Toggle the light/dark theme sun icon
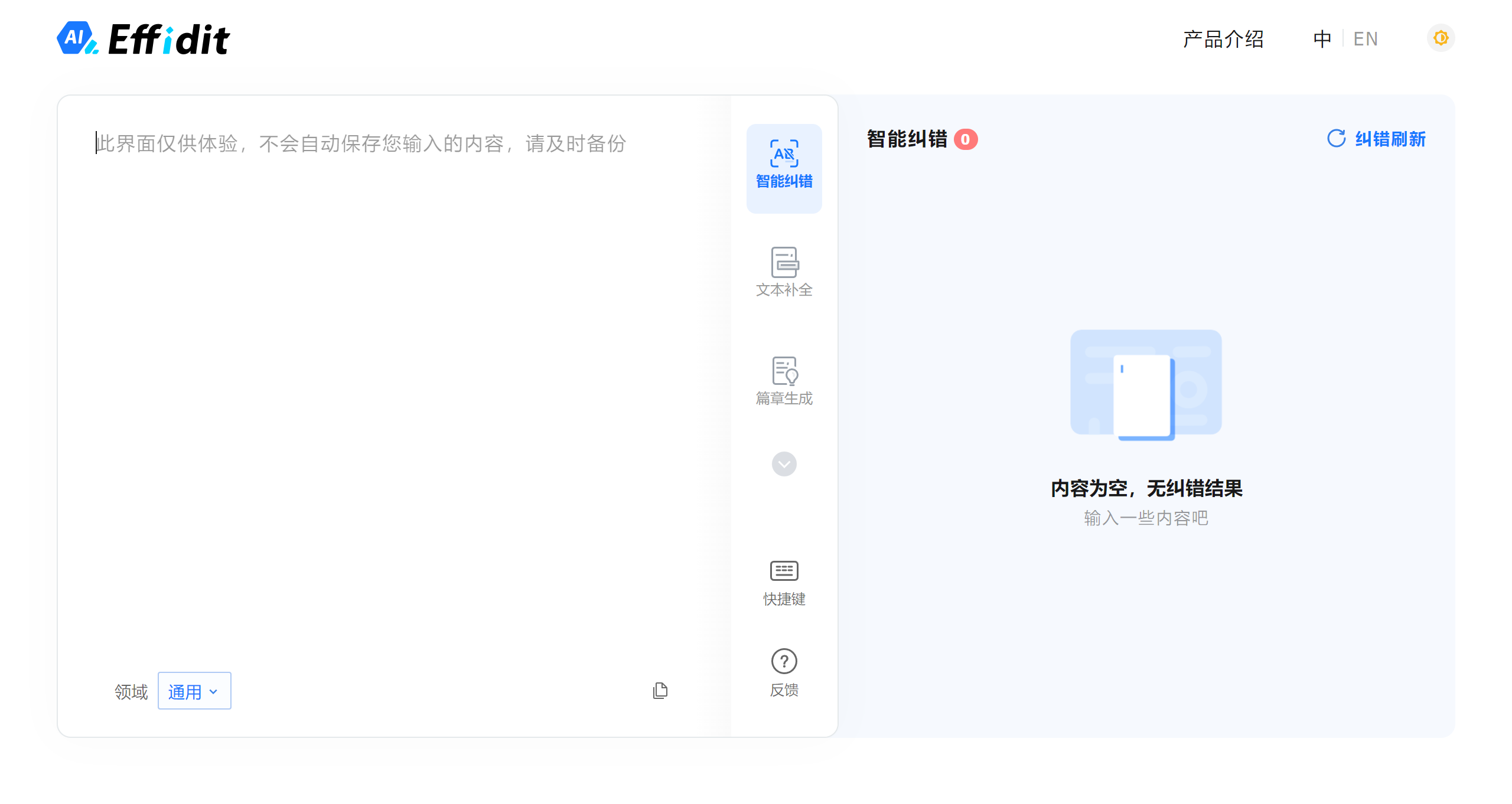The image size is (1512, 804). tap(1441, 38)
